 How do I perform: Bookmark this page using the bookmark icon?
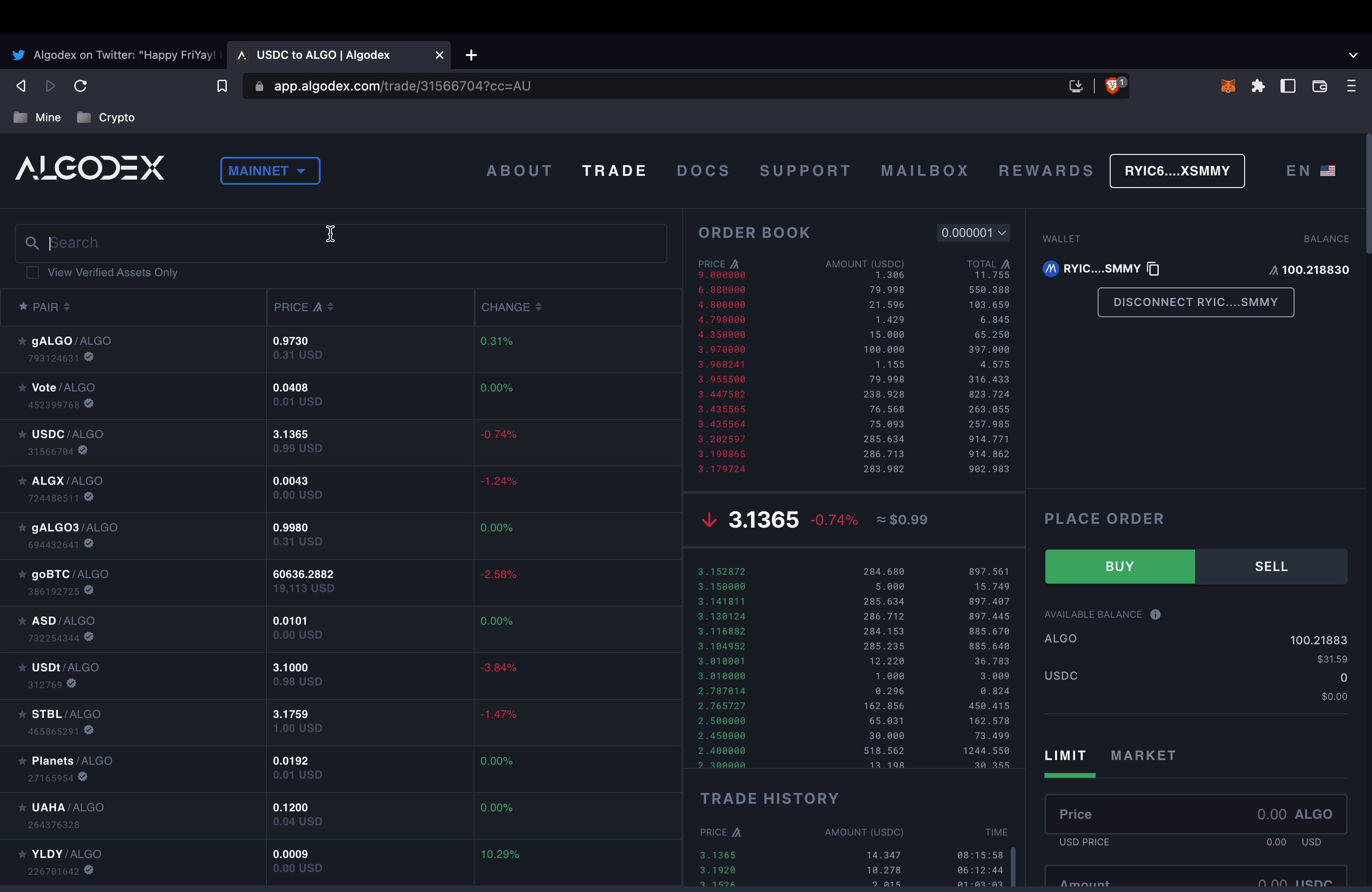tap(222, 86)
